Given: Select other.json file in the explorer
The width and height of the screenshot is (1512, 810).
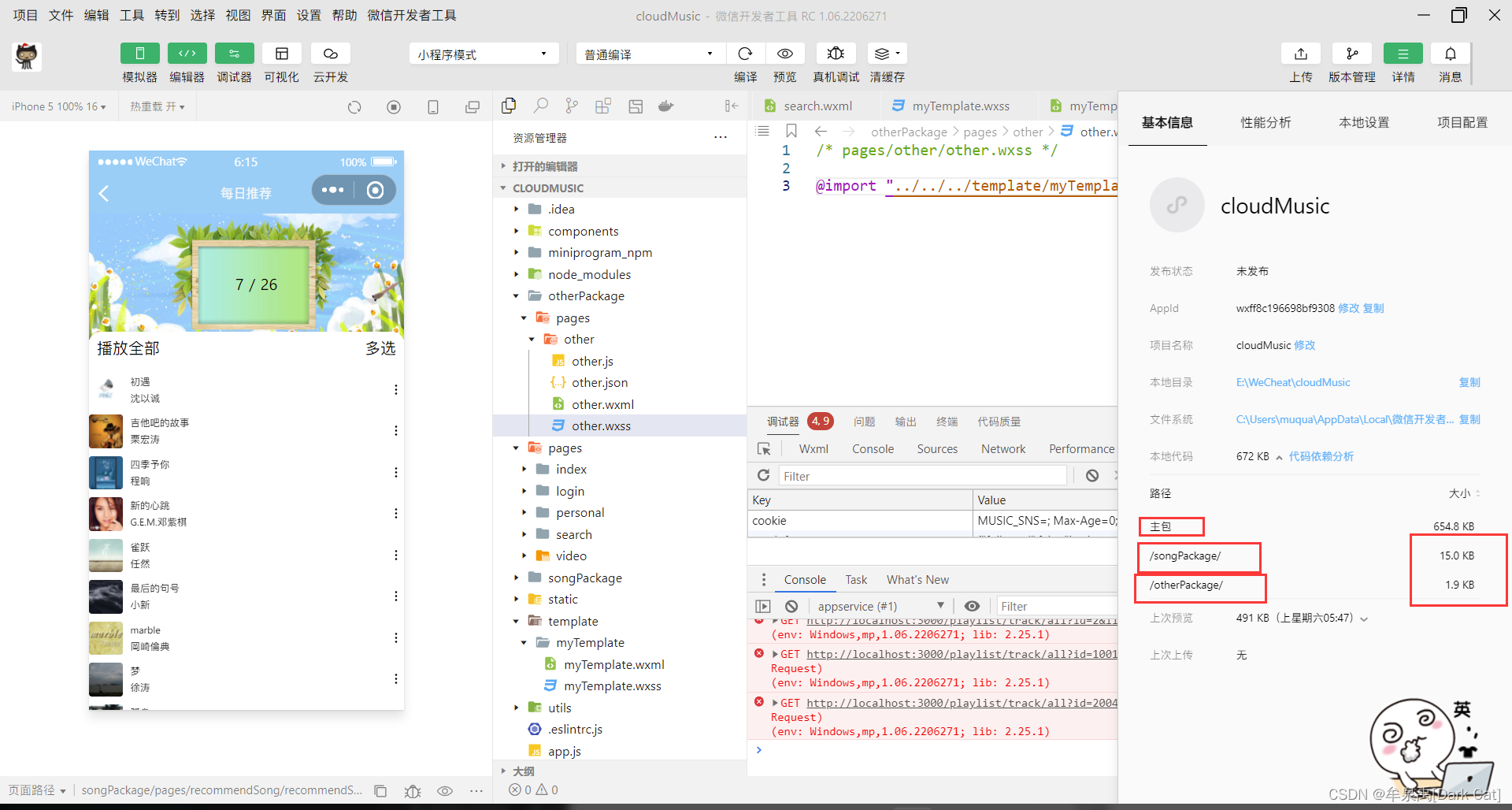Looking at the screenshot, I should 599,382.
